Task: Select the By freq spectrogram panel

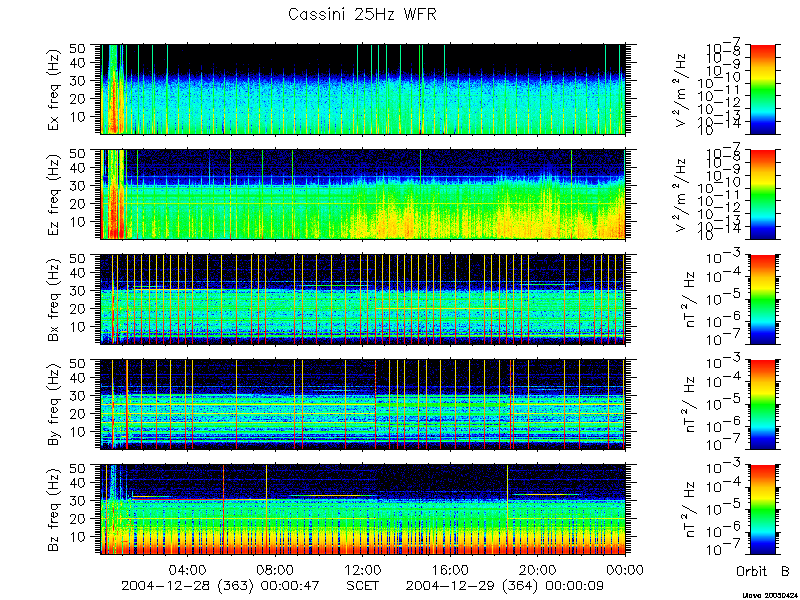Action: click(x=363, y=405)
